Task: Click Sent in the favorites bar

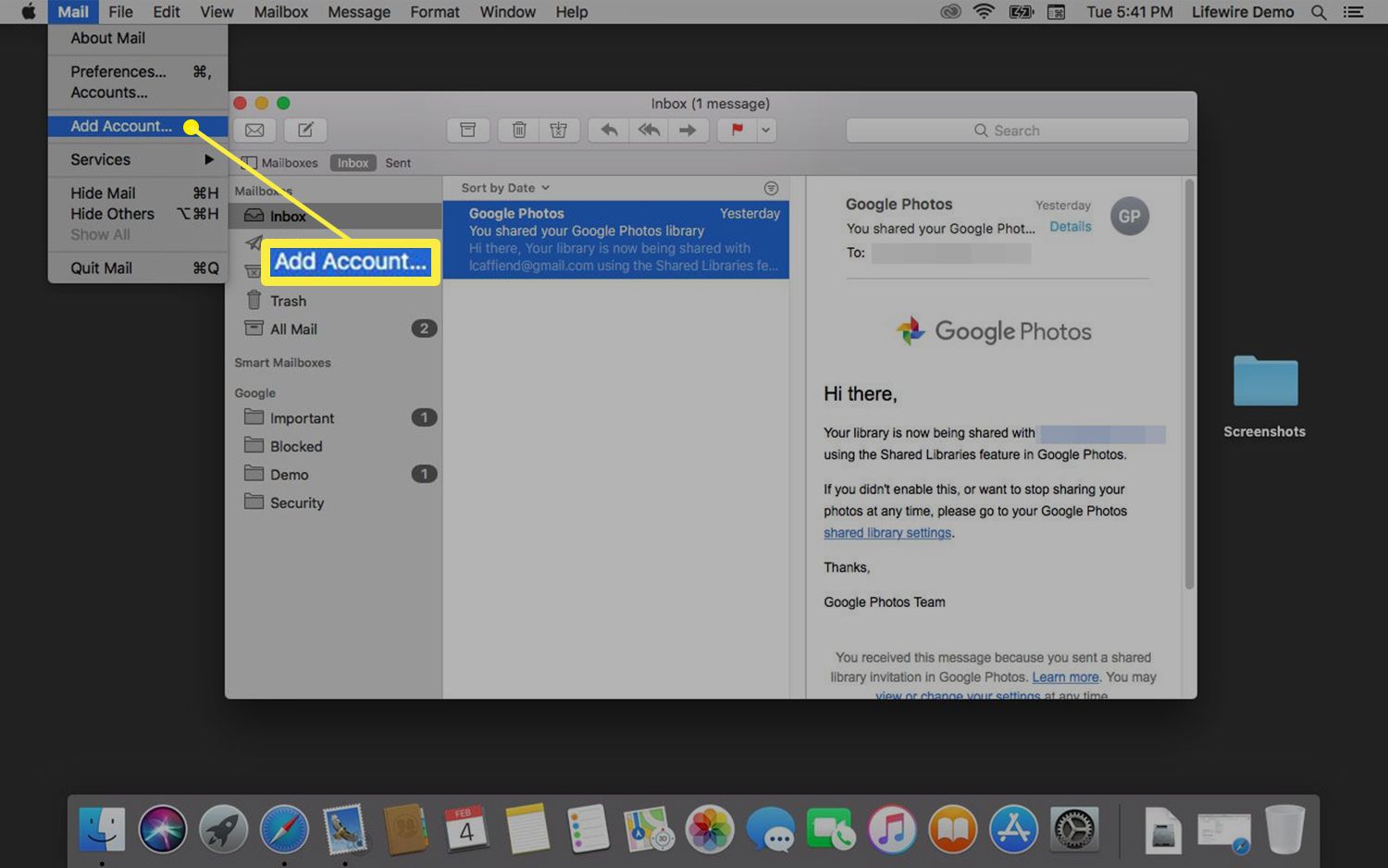Action: pyautogui.click(x=398, y=163)
